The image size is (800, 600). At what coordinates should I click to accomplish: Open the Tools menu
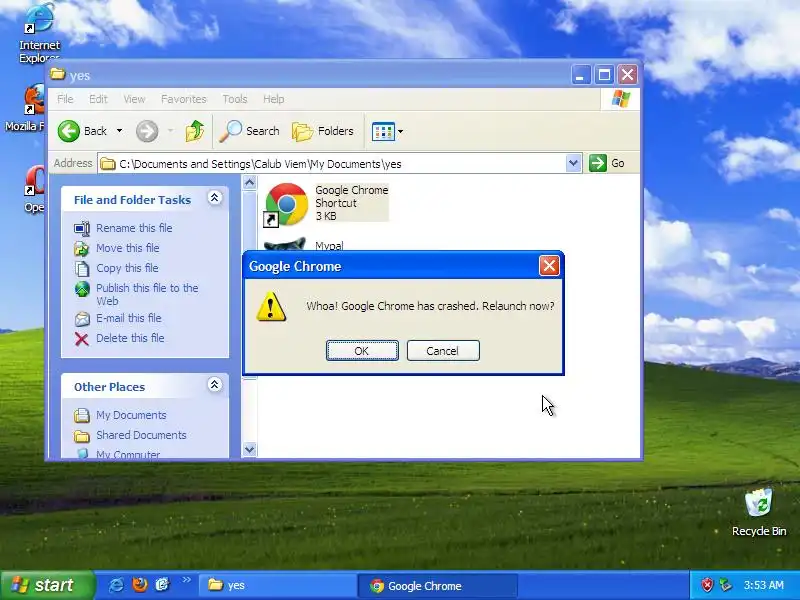(x=235, y=99)
